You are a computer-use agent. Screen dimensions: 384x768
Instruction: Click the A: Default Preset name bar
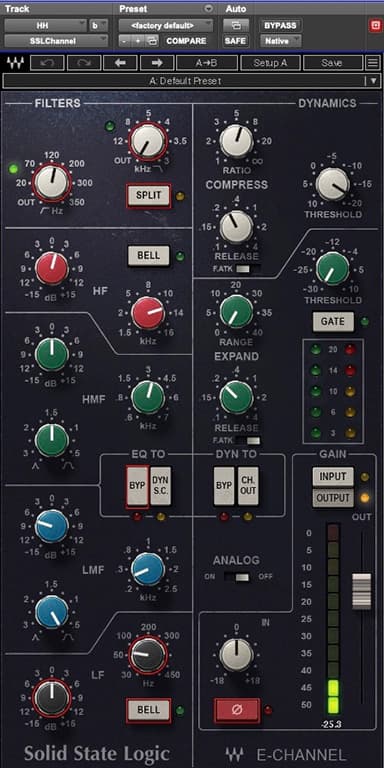pos(185,81)
